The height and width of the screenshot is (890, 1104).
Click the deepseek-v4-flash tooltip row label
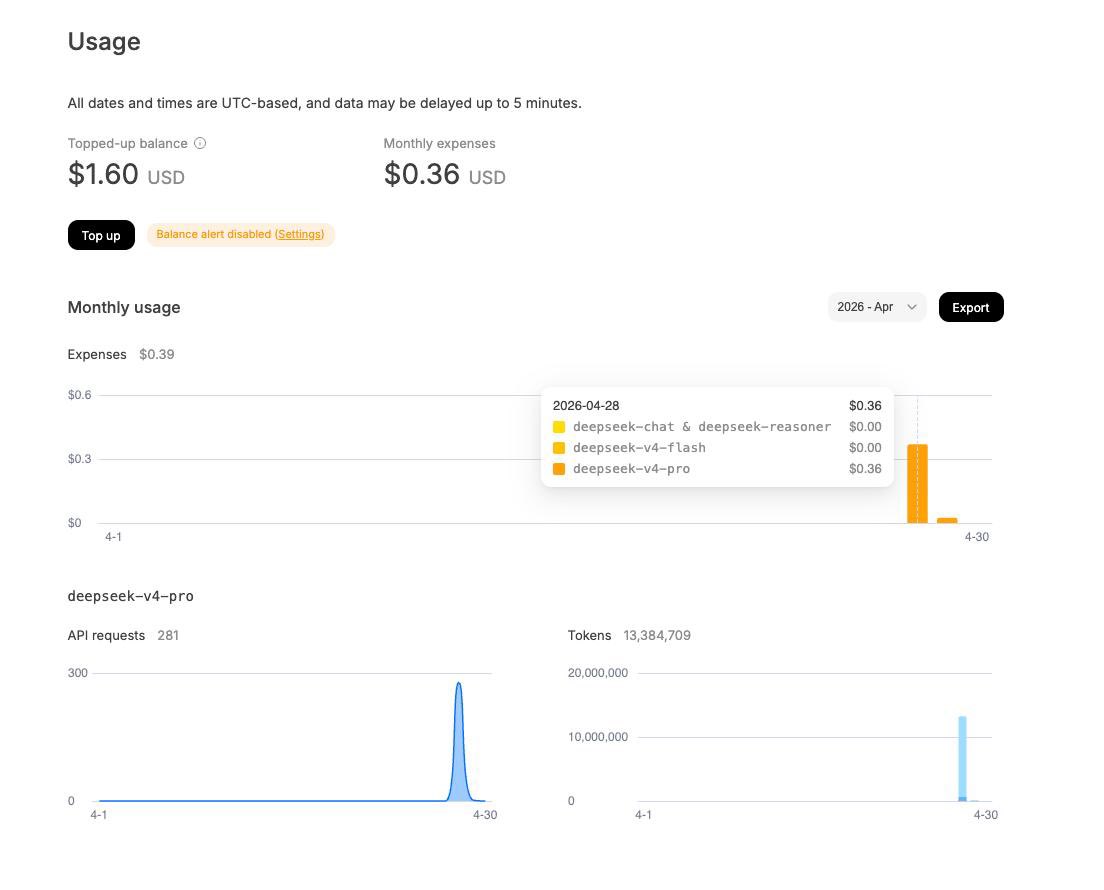(x=639, y=448)
